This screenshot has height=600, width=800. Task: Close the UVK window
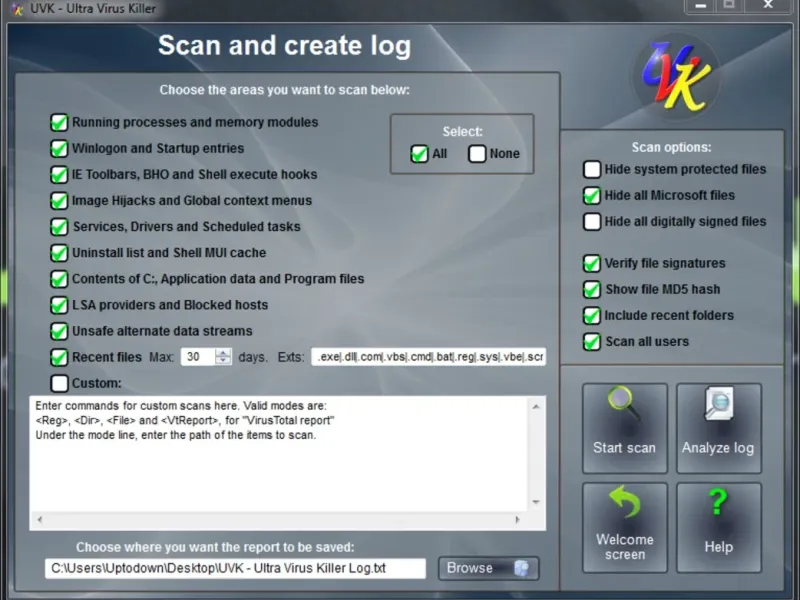768,6
